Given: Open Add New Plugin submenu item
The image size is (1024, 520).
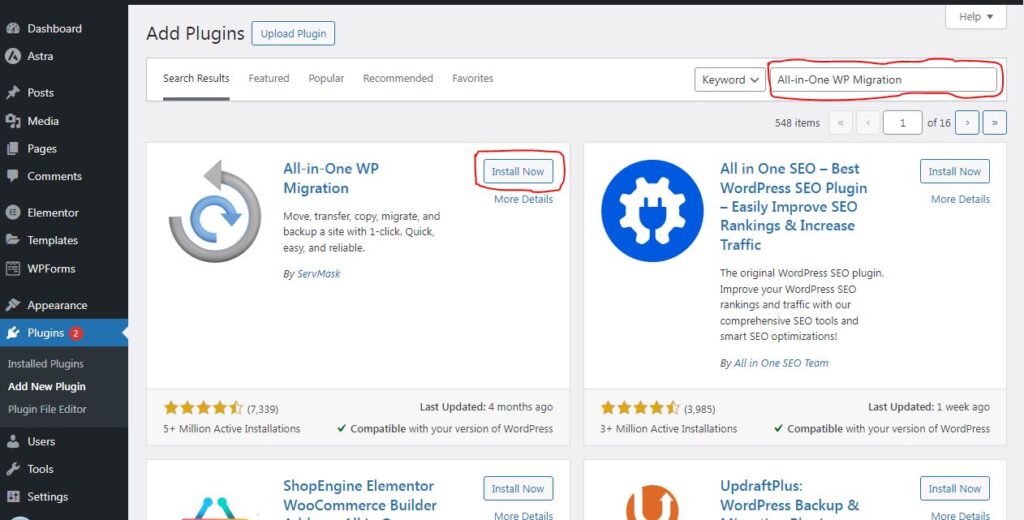Looking at the screenshot, I should pyautogui.click(x=46, y=387).
